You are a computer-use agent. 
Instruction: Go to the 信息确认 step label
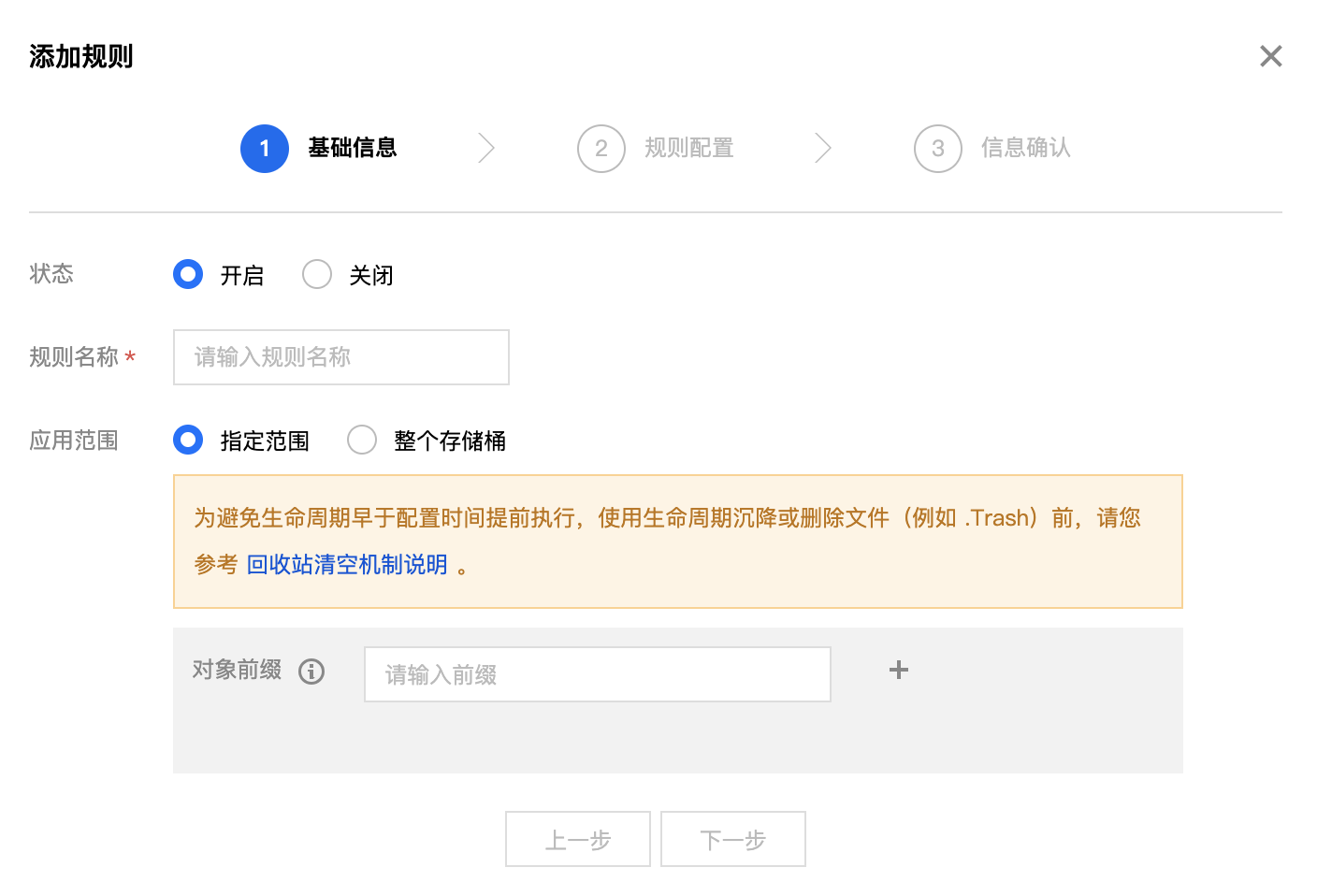click(x=1026, y=148)
